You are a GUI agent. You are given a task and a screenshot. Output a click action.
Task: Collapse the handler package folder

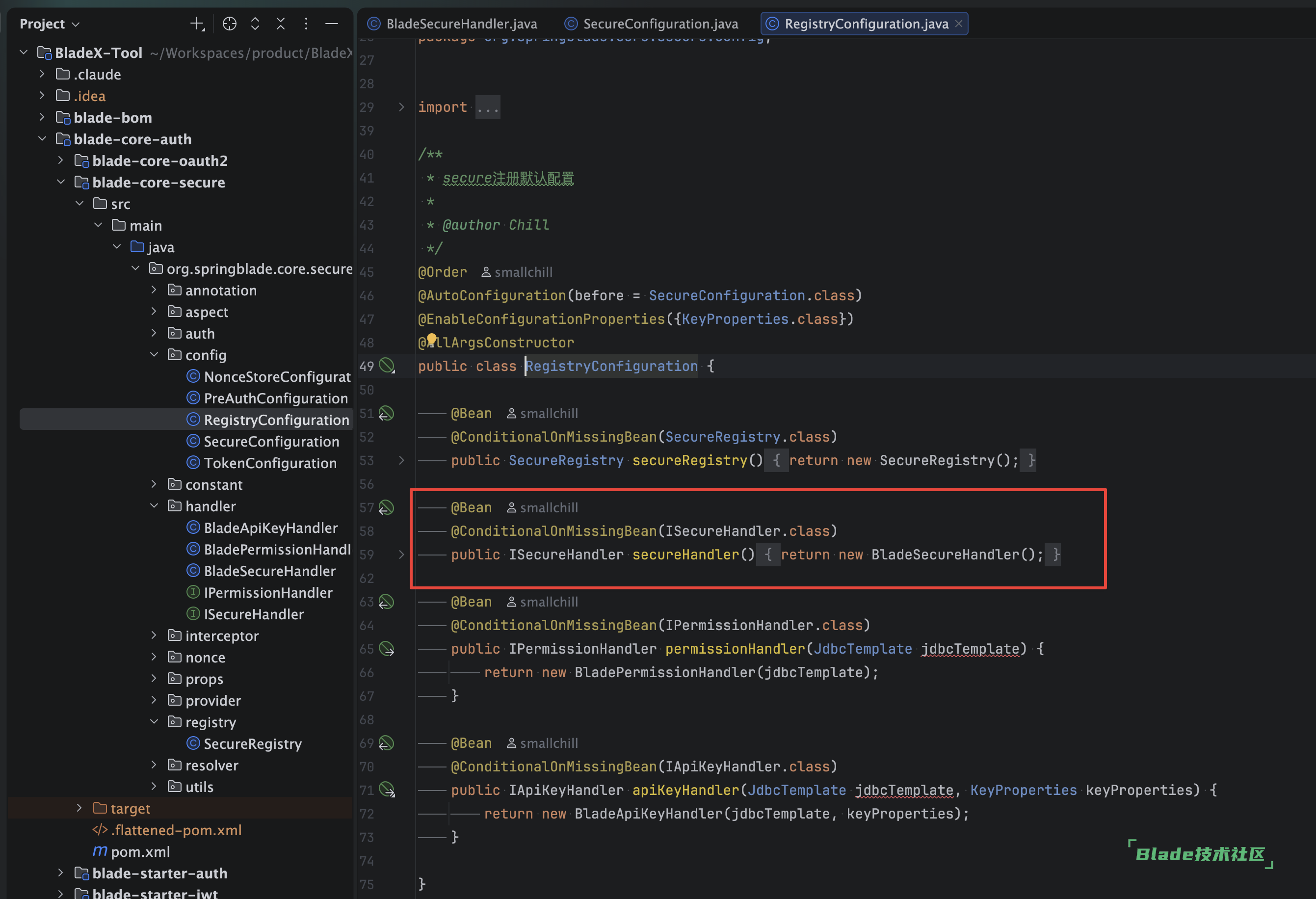[154, 506]
